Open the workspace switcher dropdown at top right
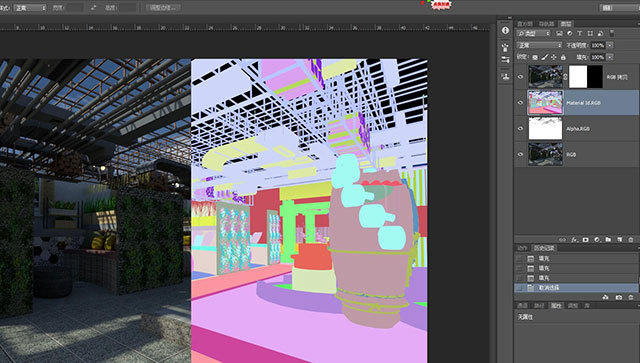Screen dimensions: 640x363 pos(620,8)
